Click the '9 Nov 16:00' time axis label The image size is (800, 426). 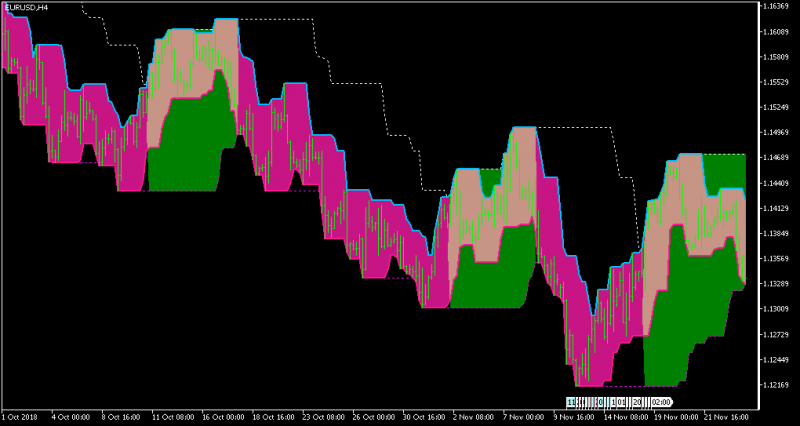[x=573, y=417]
